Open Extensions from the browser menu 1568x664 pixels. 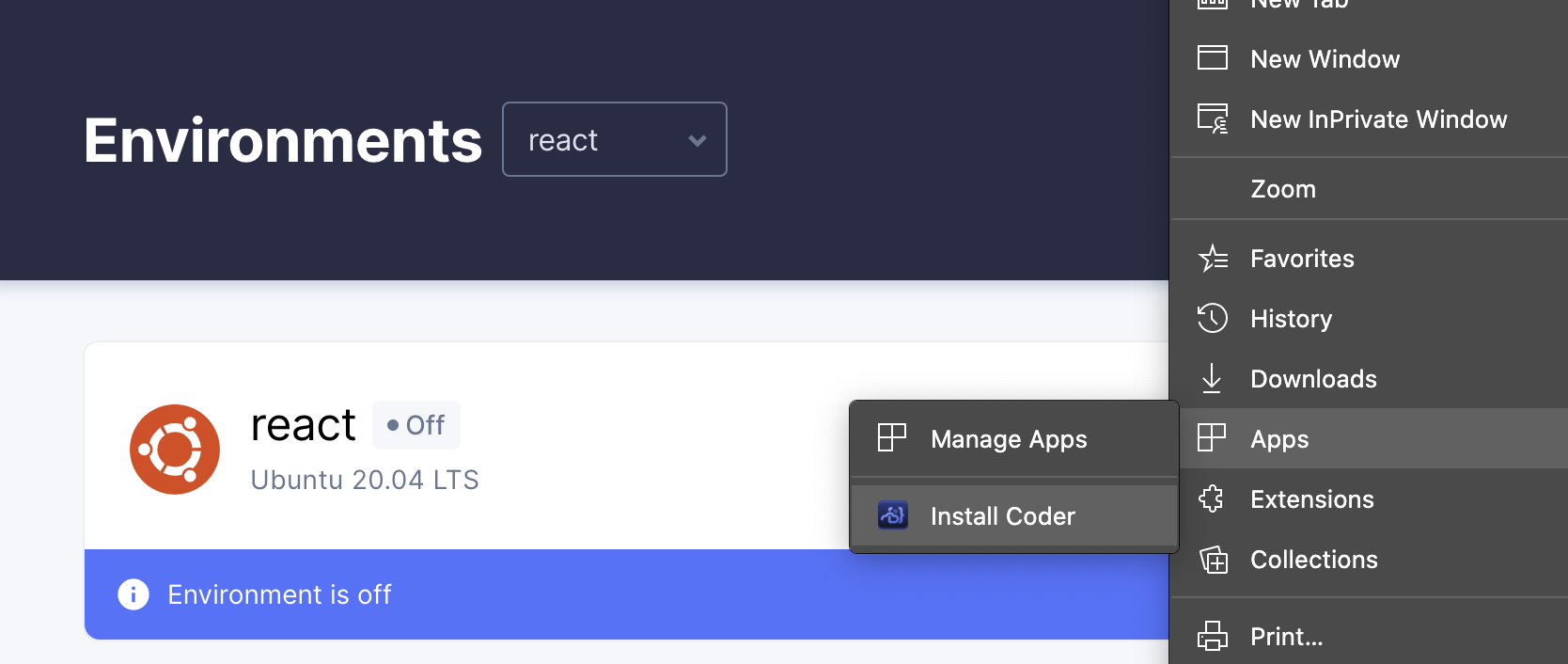click(x=1369, y=499)
